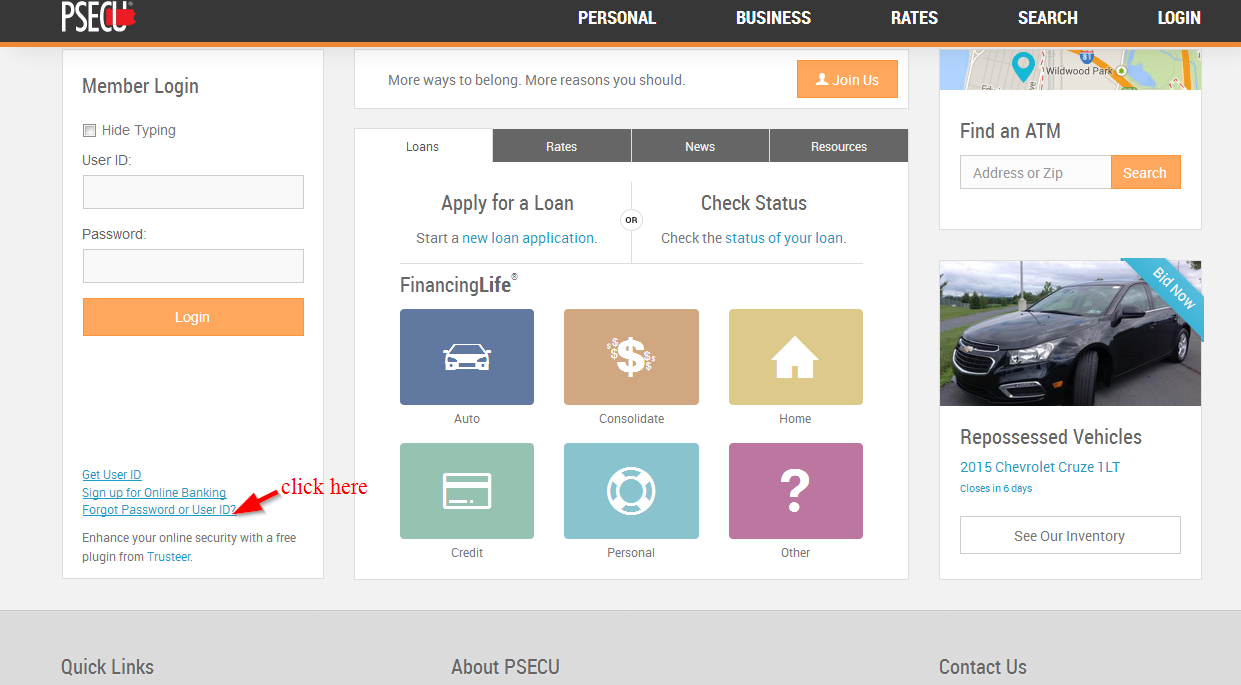Click the map location pin
Viewport: 1241px width, 685px height.
(x=1023, y=67)
